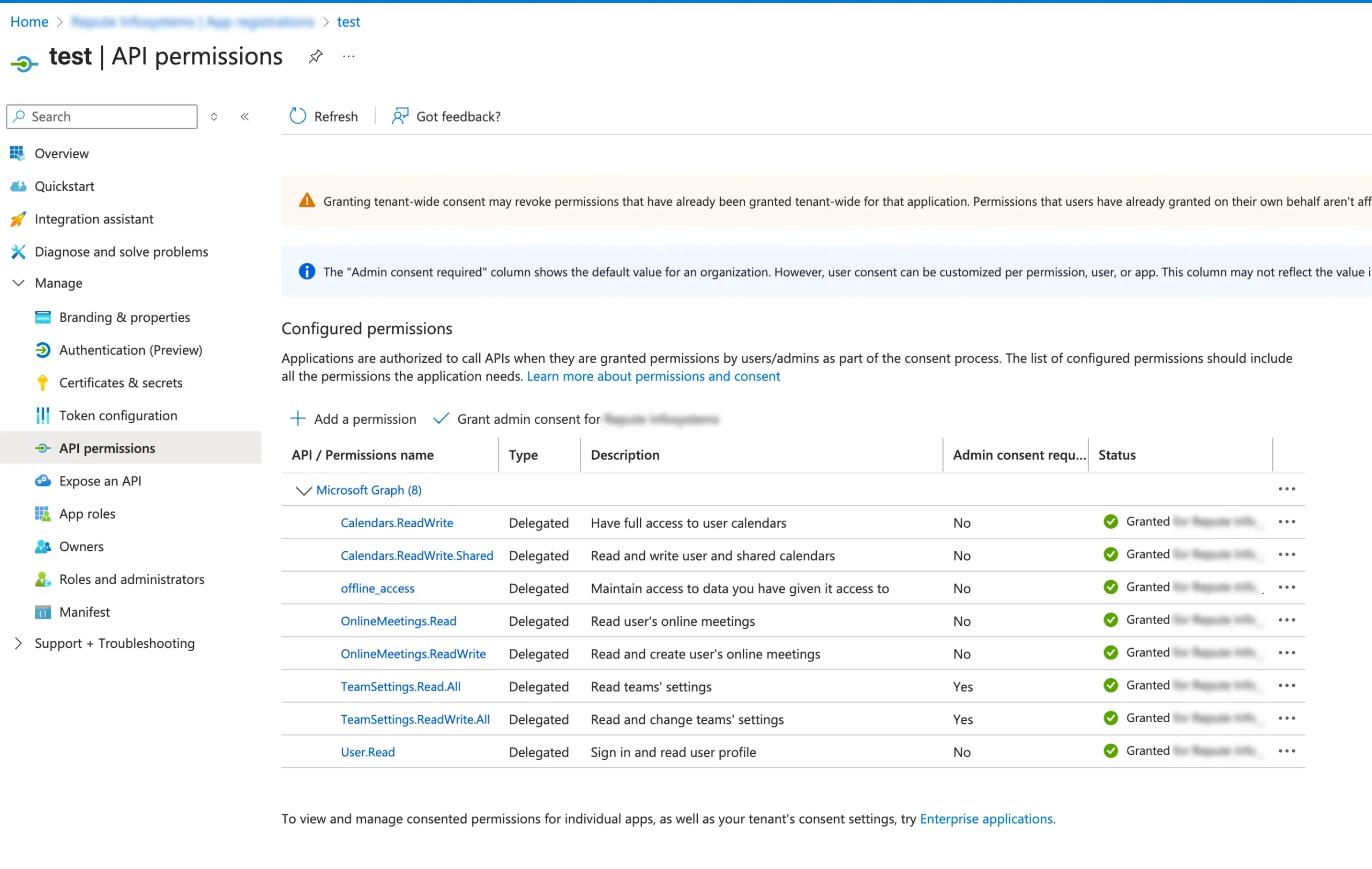Screen dimensions: 1372x869
Task: Click the Quickstart cloud icon
Action: click(x=18, y=186)
